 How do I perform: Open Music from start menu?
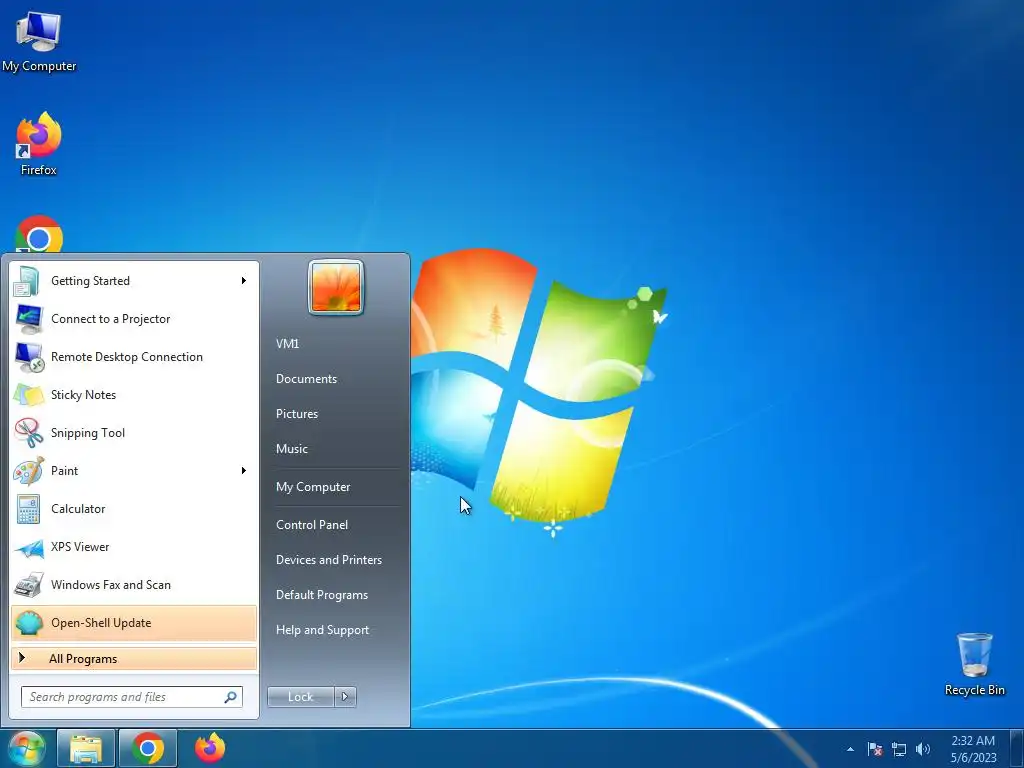pos(292,449)
